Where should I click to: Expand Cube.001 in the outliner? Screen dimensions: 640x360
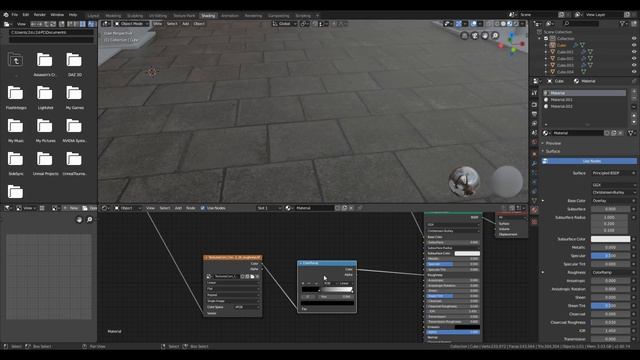546,52
